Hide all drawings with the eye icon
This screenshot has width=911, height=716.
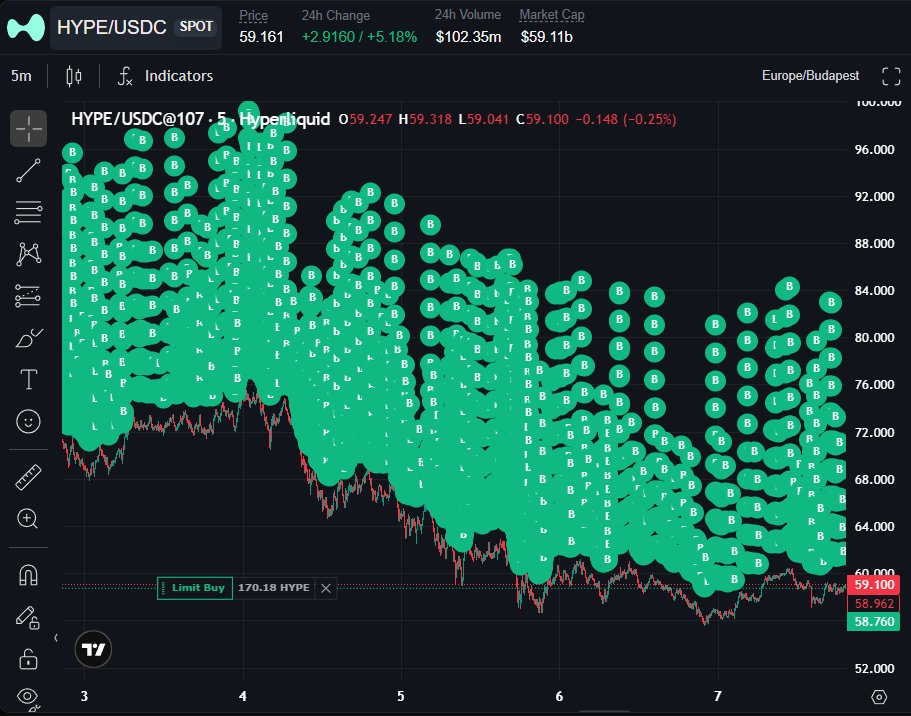coord(28,697)
